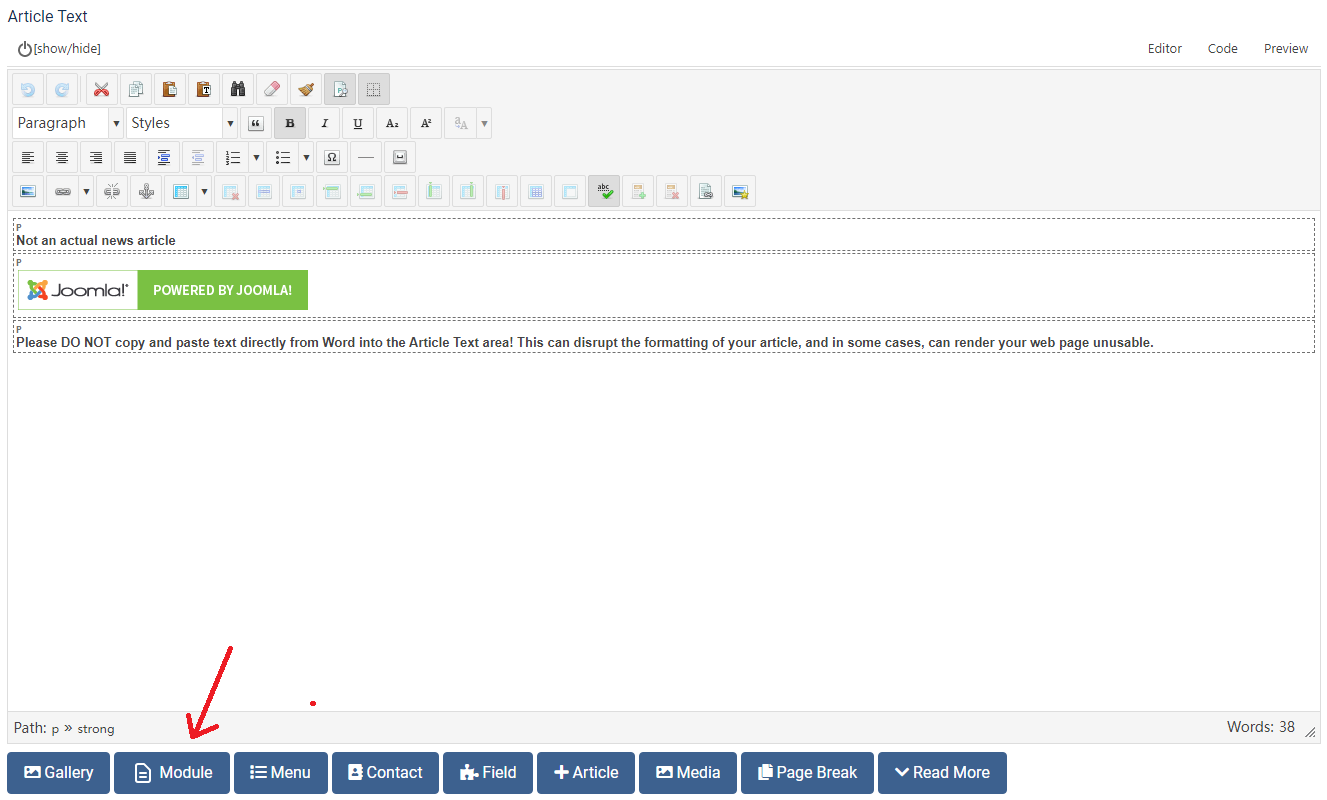This screenshot has height=800, width=1327.
Task: Open Find and Replace binoculars tool
Action: click(x=237, y=90)
